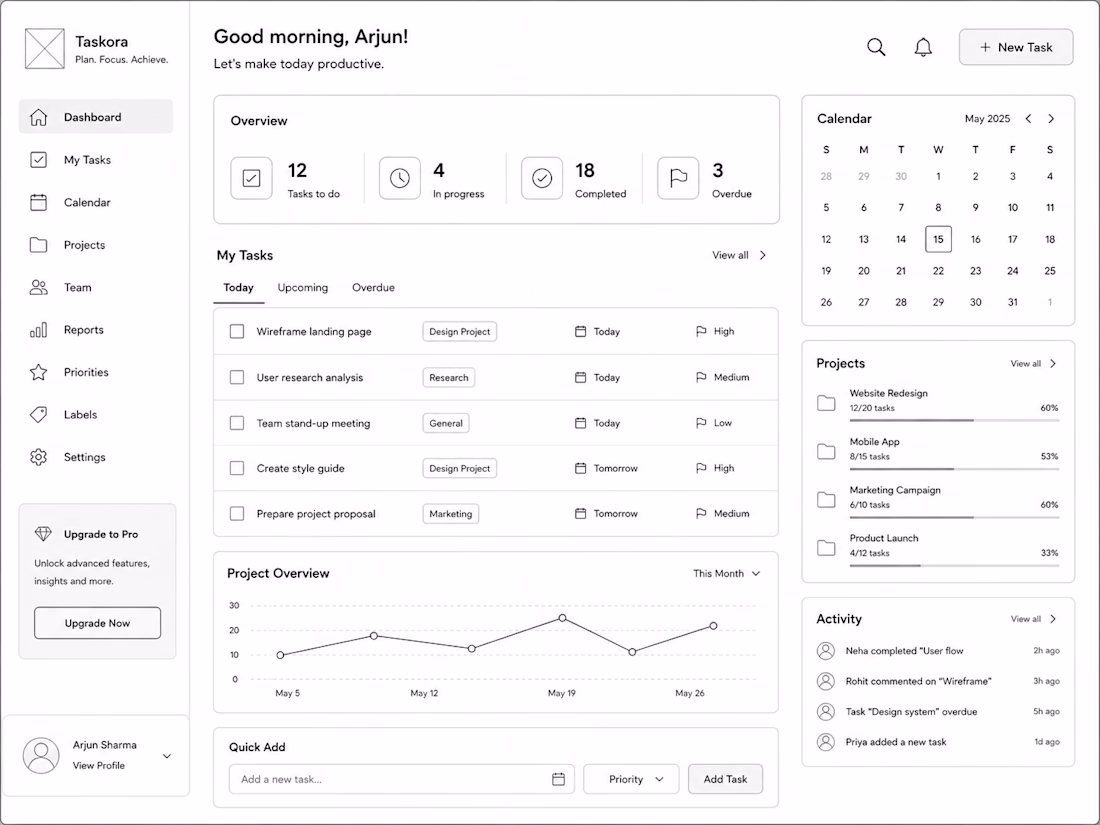1100x825 pixels.
Task: Select May 22 in the calendar
Action: 938,271
